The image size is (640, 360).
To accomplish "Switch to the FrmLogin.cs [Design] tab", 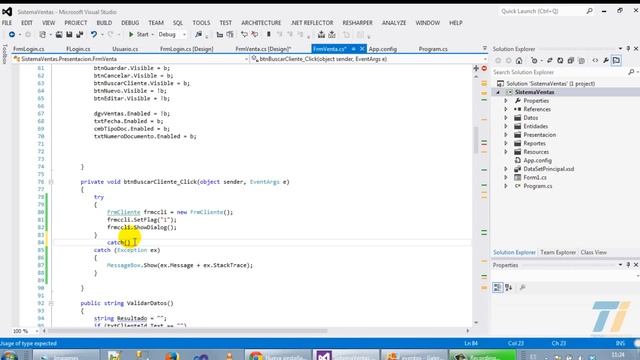I will click(187, 49).
